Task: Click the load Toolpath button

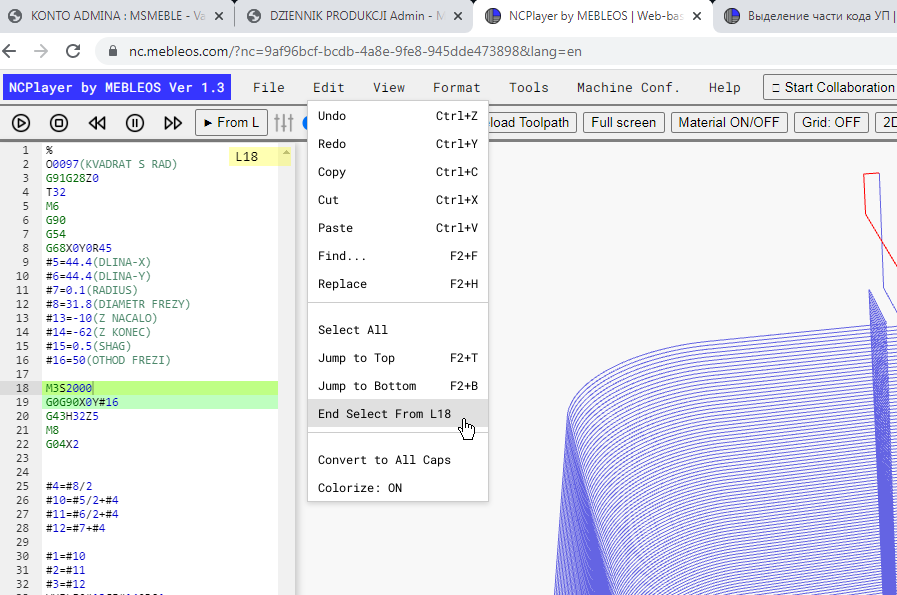Action: (532, 122)
